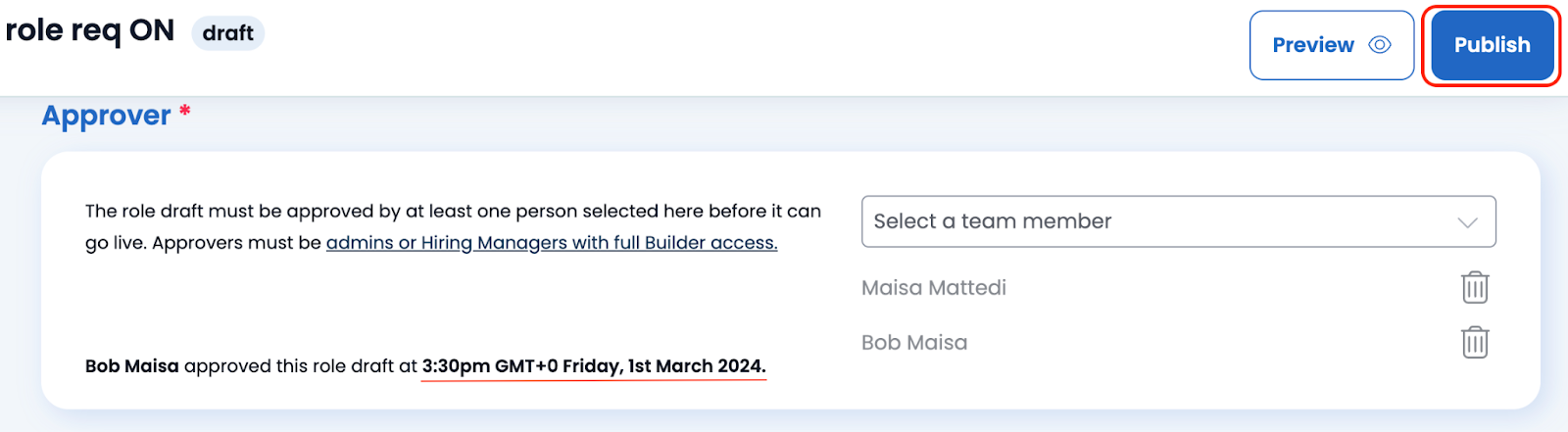1568x432 pixels.
Task: Click the word Preview on the outlined button
Action: tap(1313, 45)
